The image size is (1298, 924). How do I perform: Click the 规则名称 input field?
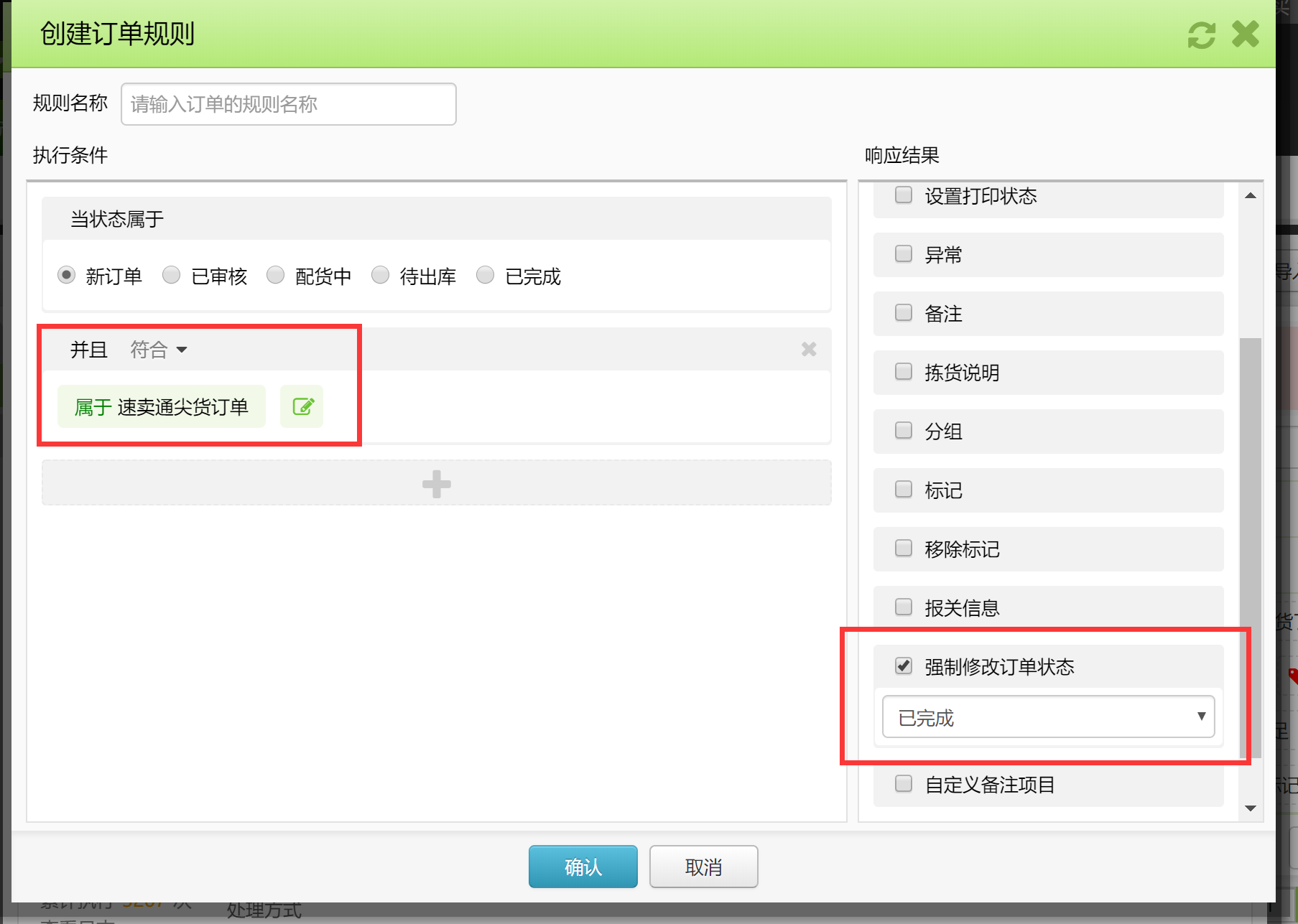(x=289, y=104)
